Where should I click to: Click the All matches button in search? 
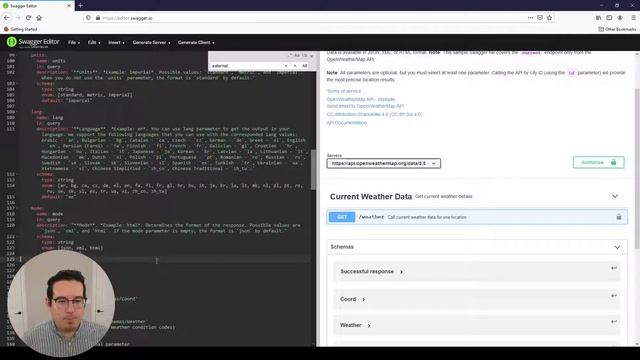pos(304,66)
